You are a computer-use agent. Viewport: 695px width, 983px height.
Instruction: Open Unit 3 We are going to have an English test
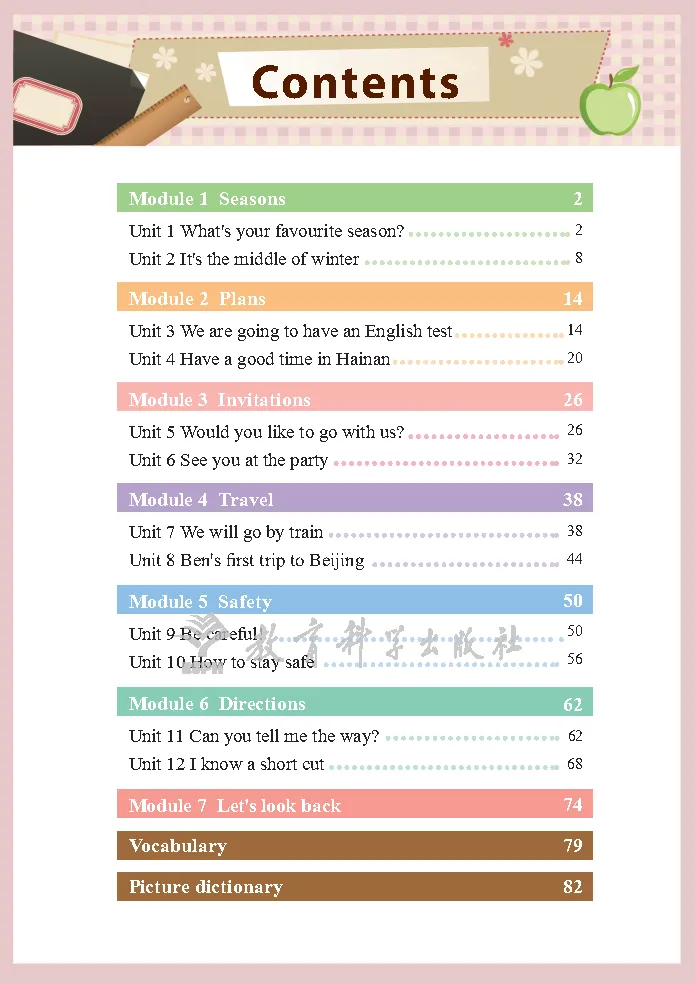tap(291, 331)
